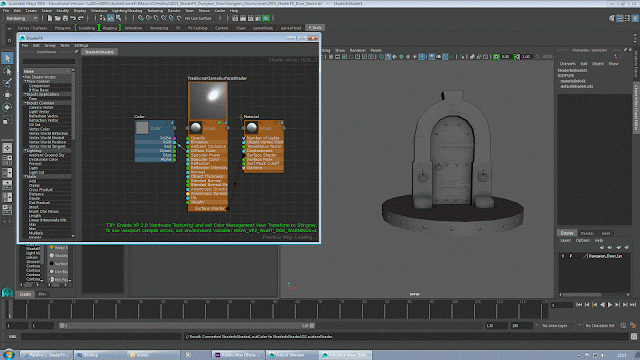Screen dimensions: 640x360
Task: Collapse the Math node group
Action: 25,176
